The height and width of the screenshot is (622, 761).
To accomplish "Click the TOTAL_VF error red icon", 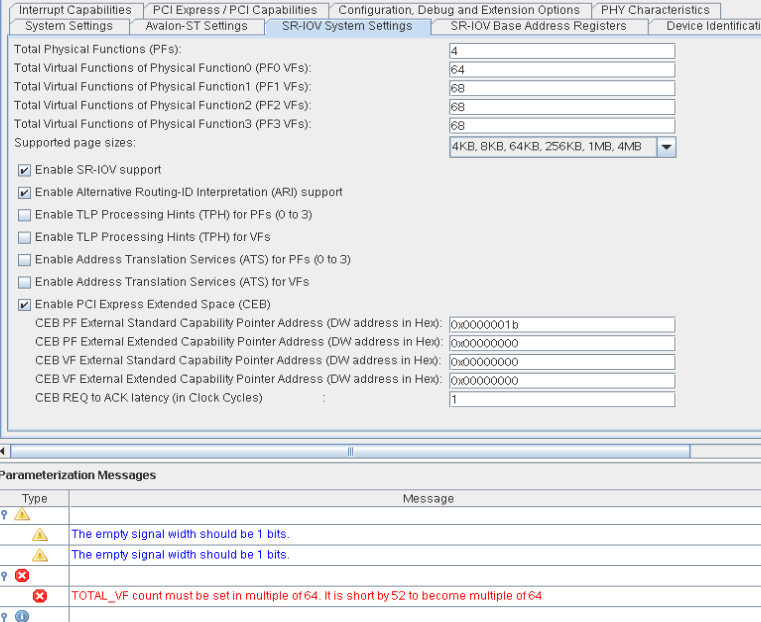I will [x=40, y=596].
